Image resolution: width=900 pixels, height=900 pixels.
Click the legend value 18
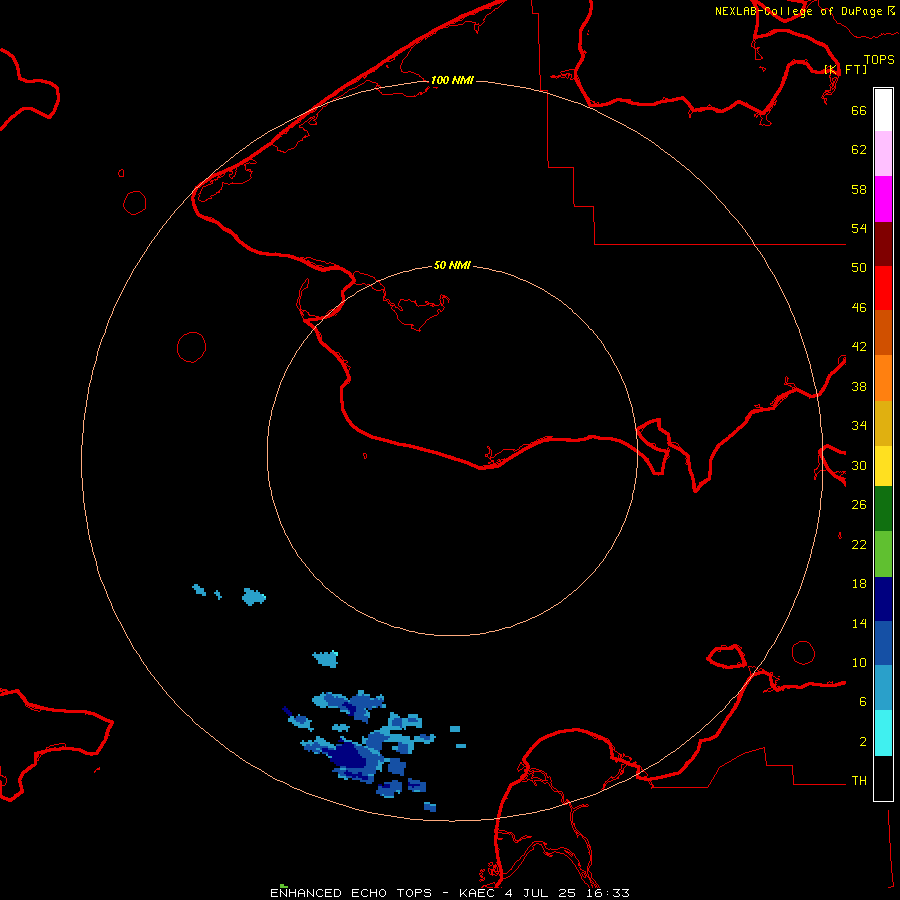point(859,584)
